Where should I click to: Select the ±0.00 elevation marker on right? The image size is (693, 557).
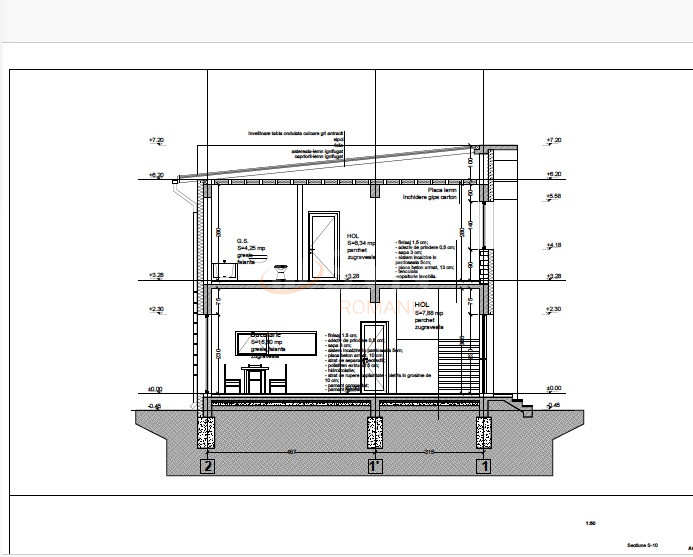554,390
